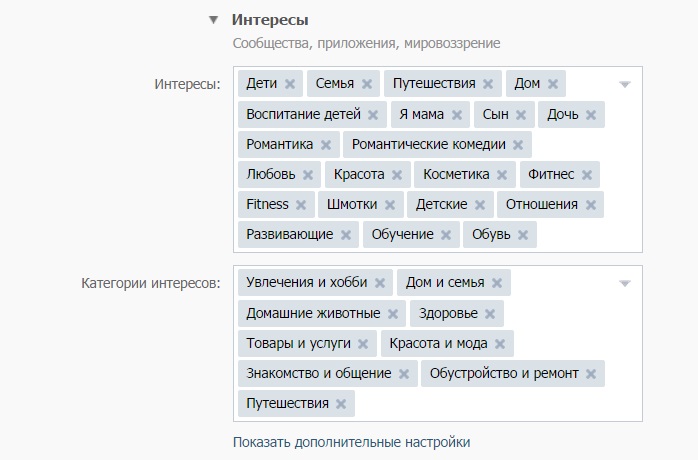Click Показать дополнительные настройки link
This screenshot has width=698, height=460.
pyautogui.click(x=351, y=441)
